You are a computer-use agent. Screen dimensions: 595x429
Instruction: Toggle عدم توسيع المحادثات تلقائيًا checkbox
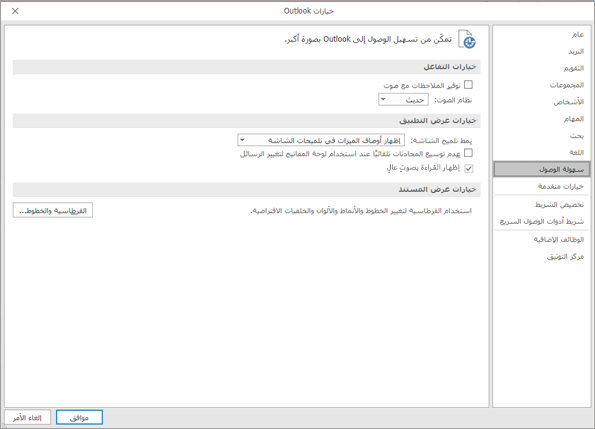point(469,153)
